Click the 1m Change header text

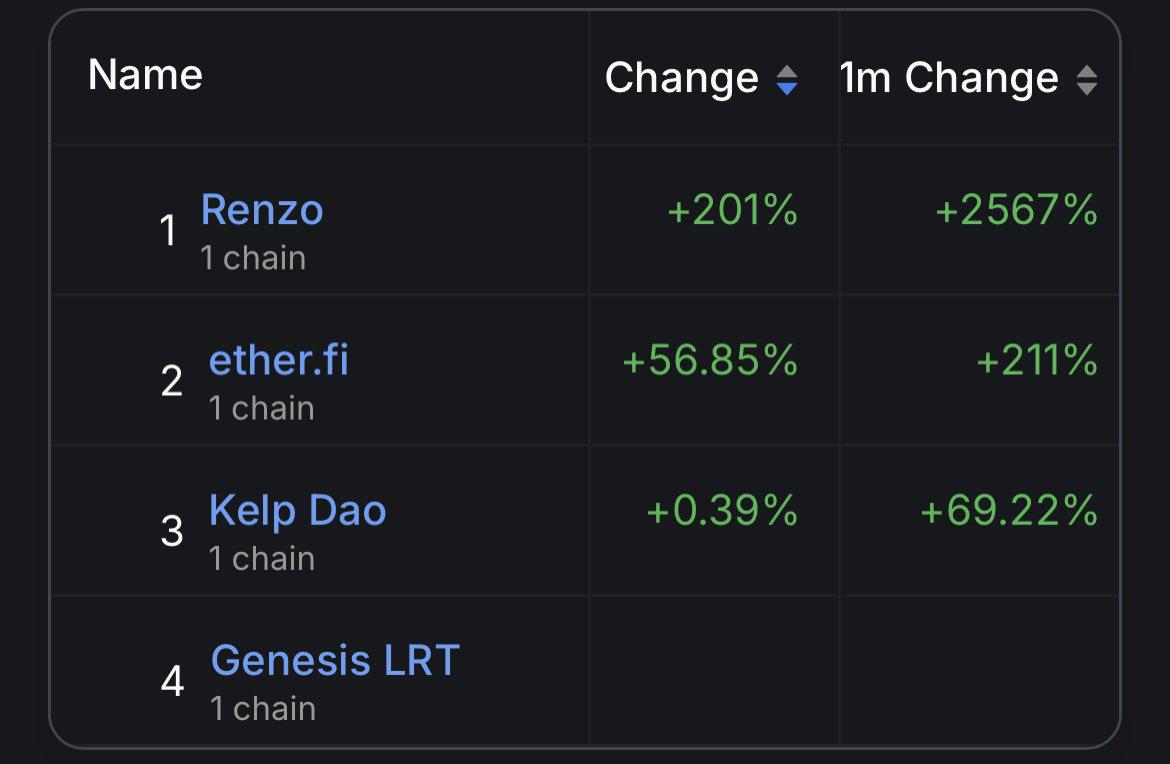pos(949,78)
